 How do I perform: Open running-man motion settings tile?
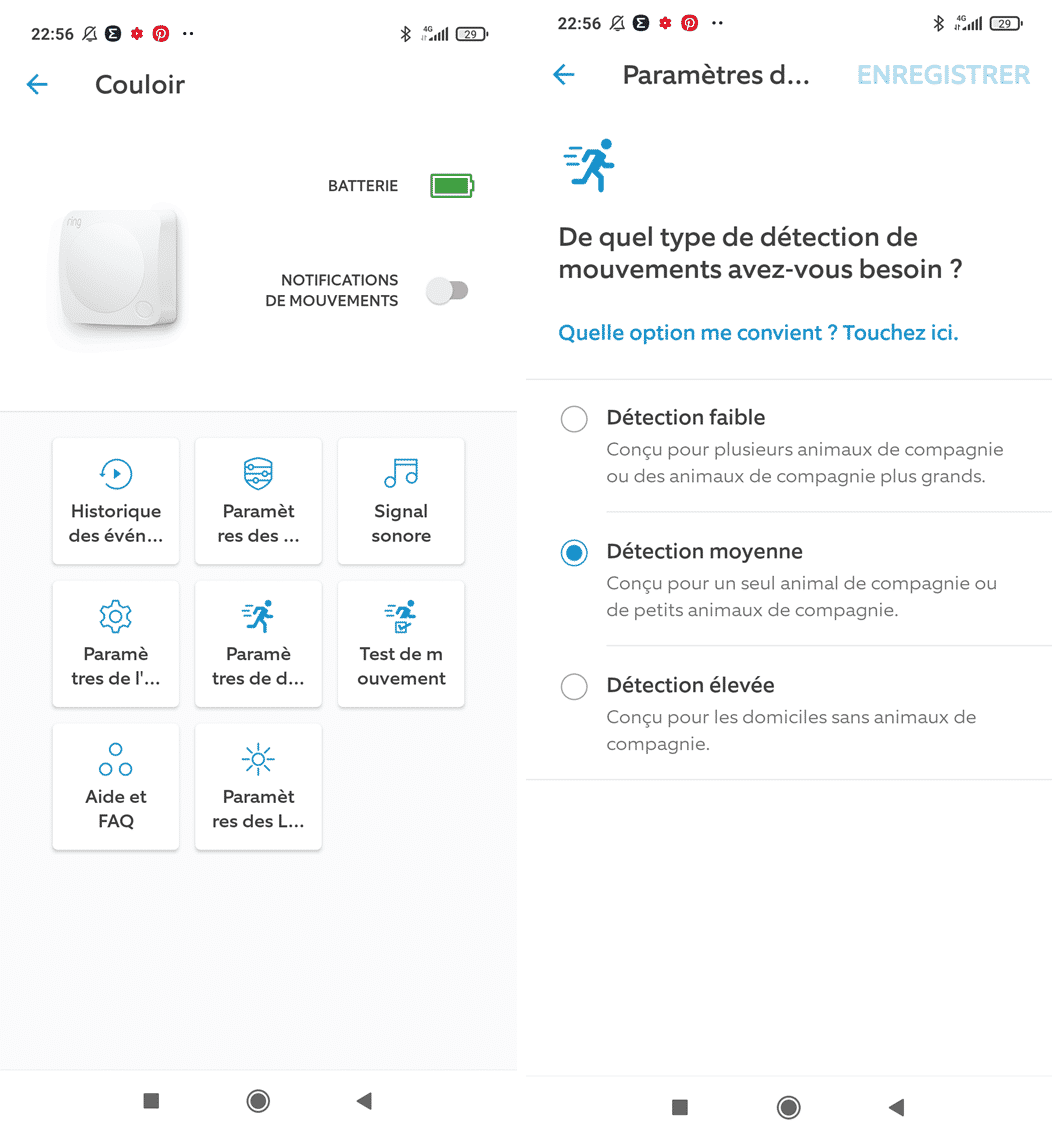coord(258,644)
